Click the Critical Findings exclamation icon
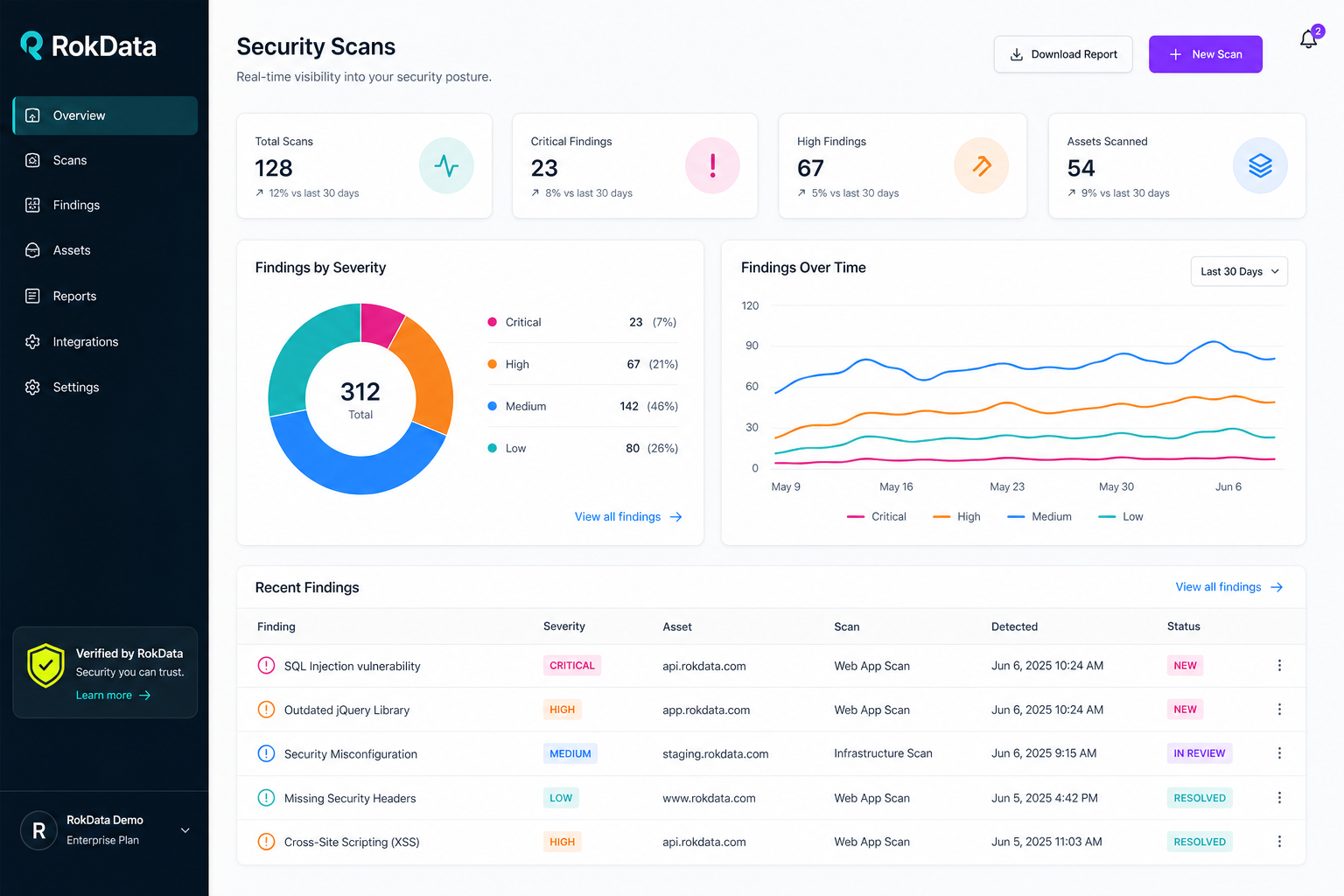The height and width of the screenshot is (896, 1344). (712, 165)
